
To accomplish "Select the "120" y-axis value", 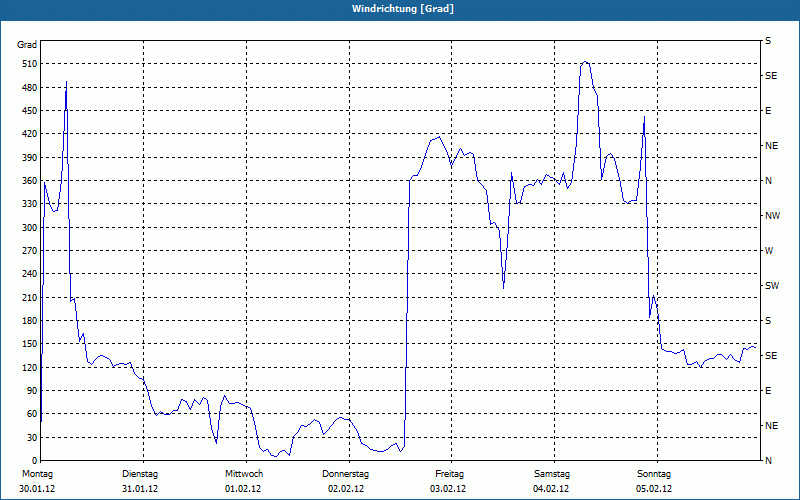I will click(x=29, y=368).
